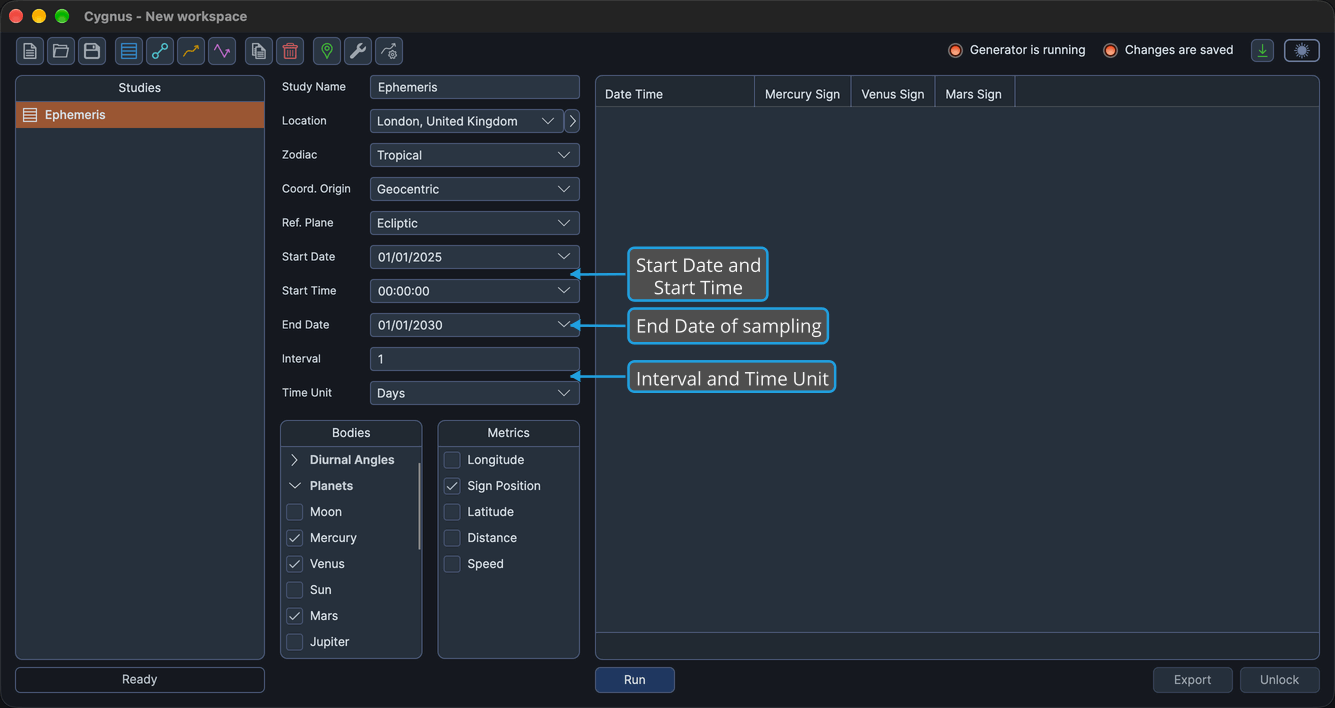Click the Run button

click(x=635, y=680)
